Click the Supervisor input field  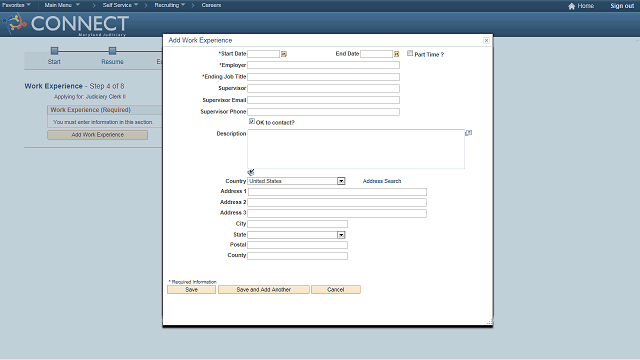323,88
